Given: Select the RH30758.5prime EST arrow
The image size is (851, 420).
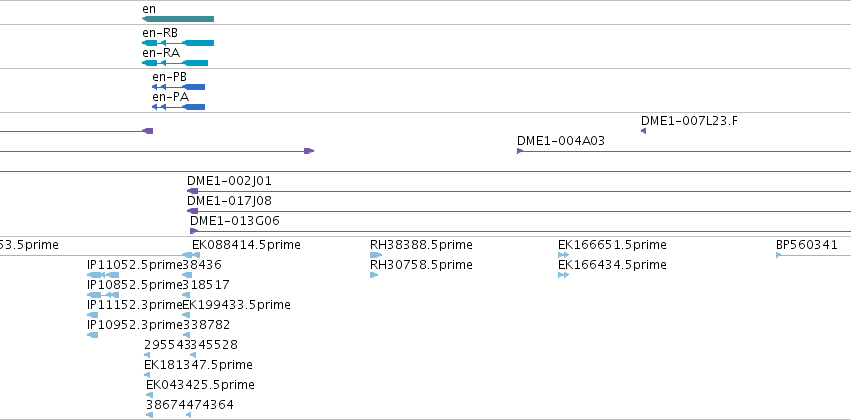Looking at the screenshot, I should pos(374,275).
